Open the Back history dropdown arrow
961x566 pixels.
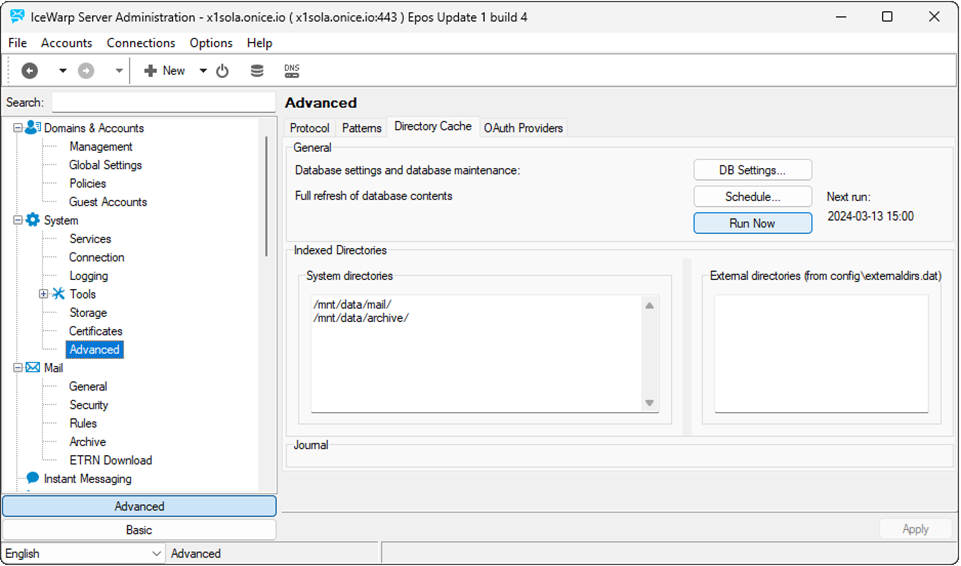coord(63,71)
